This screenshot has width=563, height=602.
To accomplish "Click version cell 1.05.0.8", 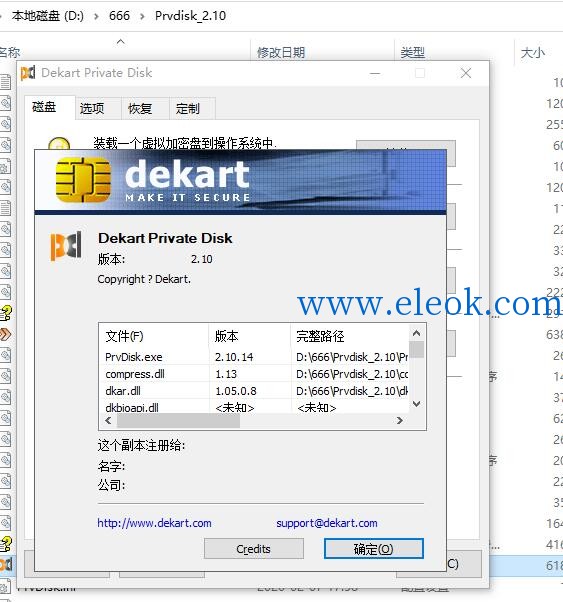I will pos(235,391).
